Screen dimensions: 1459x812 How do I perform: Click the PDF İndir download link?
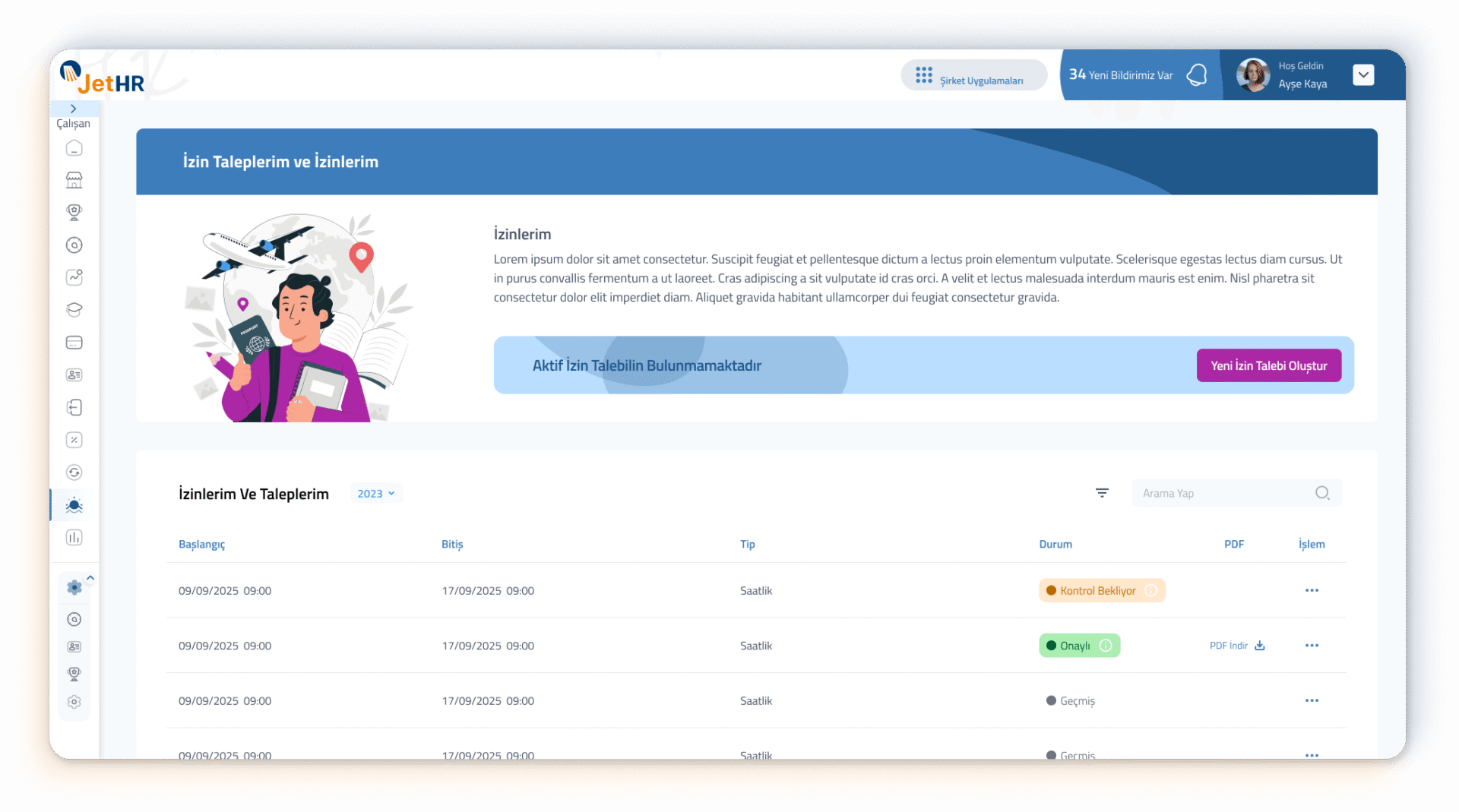click(1236, 646)
